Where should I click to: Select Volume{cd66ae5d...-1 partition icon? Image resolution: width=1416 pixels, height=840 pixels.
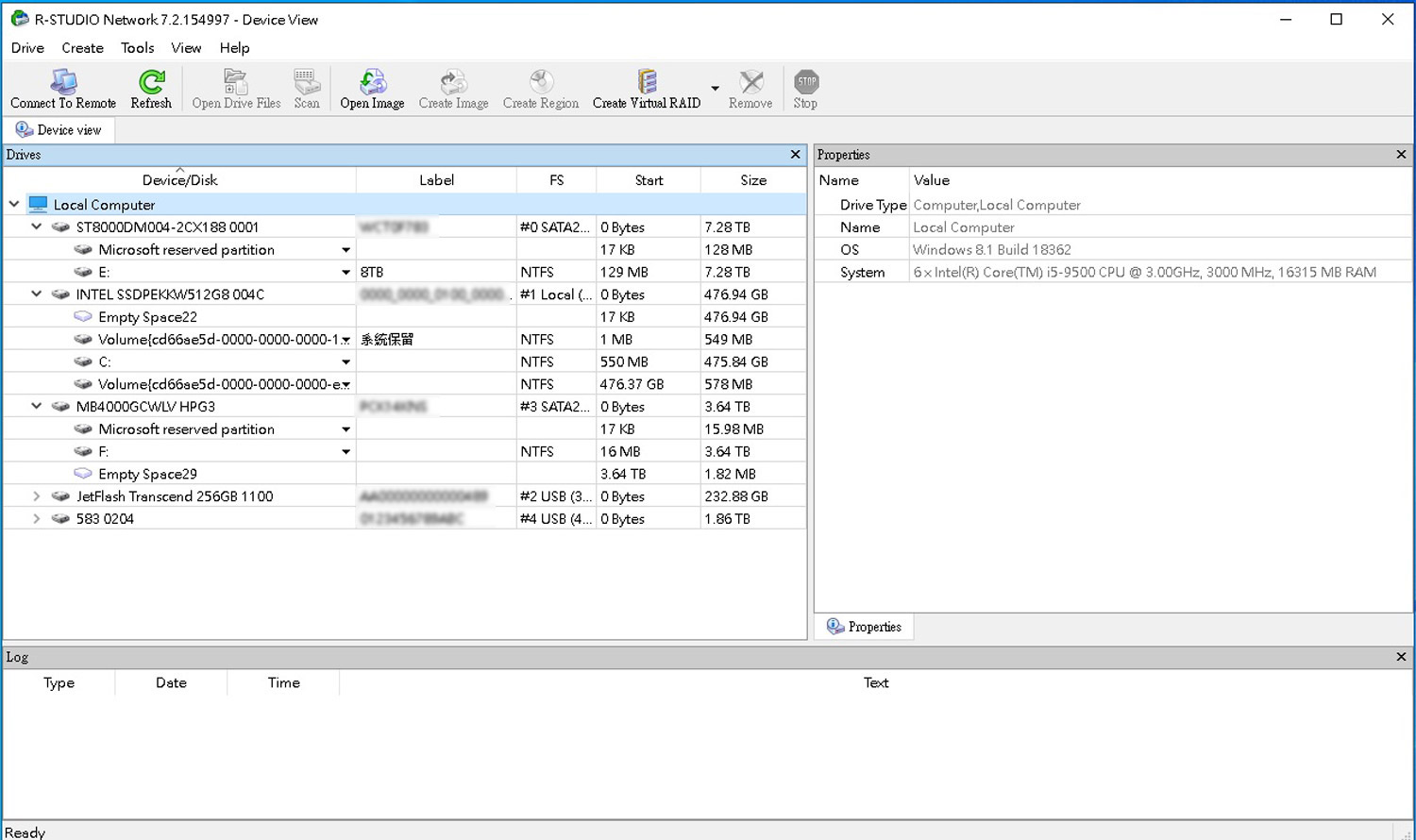click(x=83, y=339)
